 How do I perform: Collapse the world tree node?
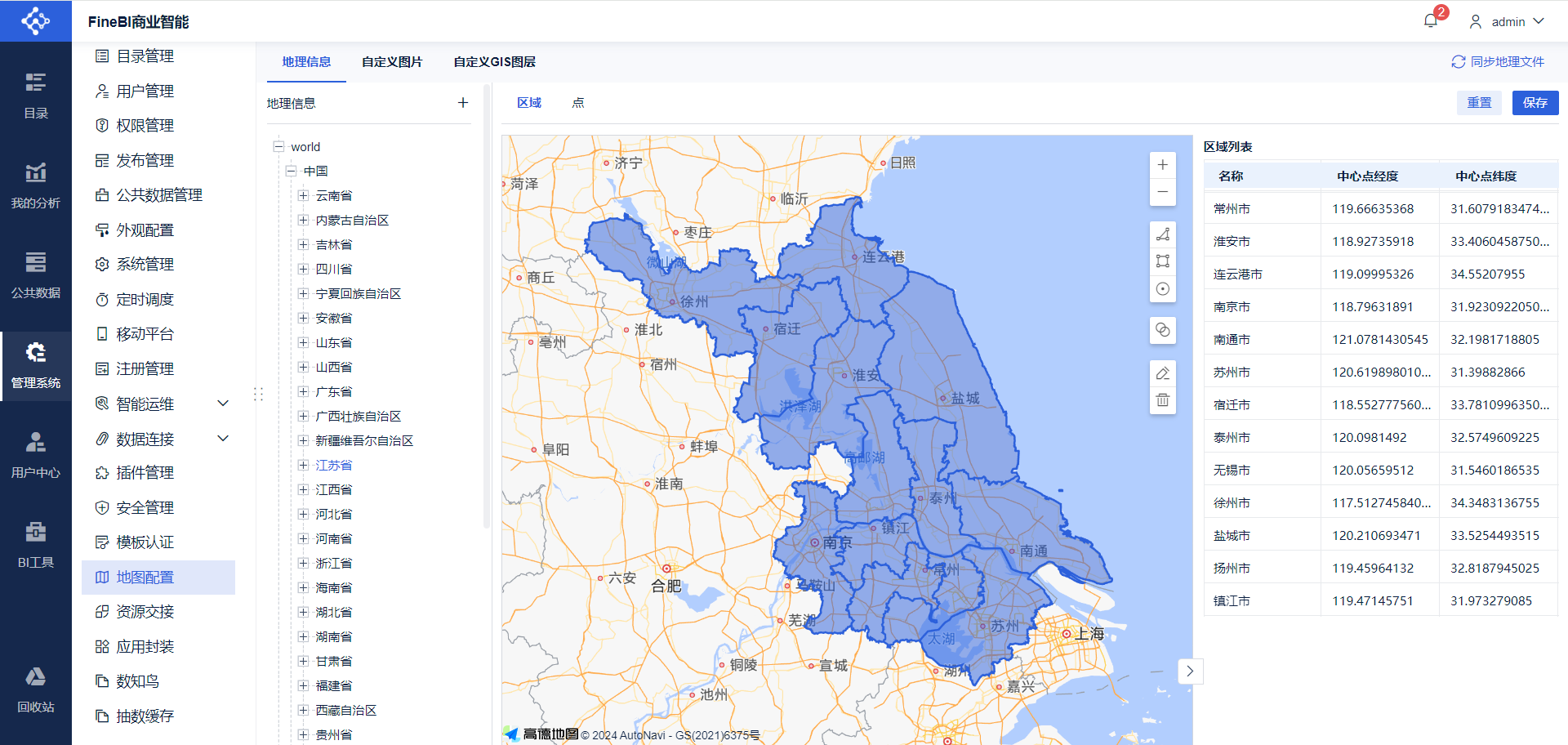point(278,147)
